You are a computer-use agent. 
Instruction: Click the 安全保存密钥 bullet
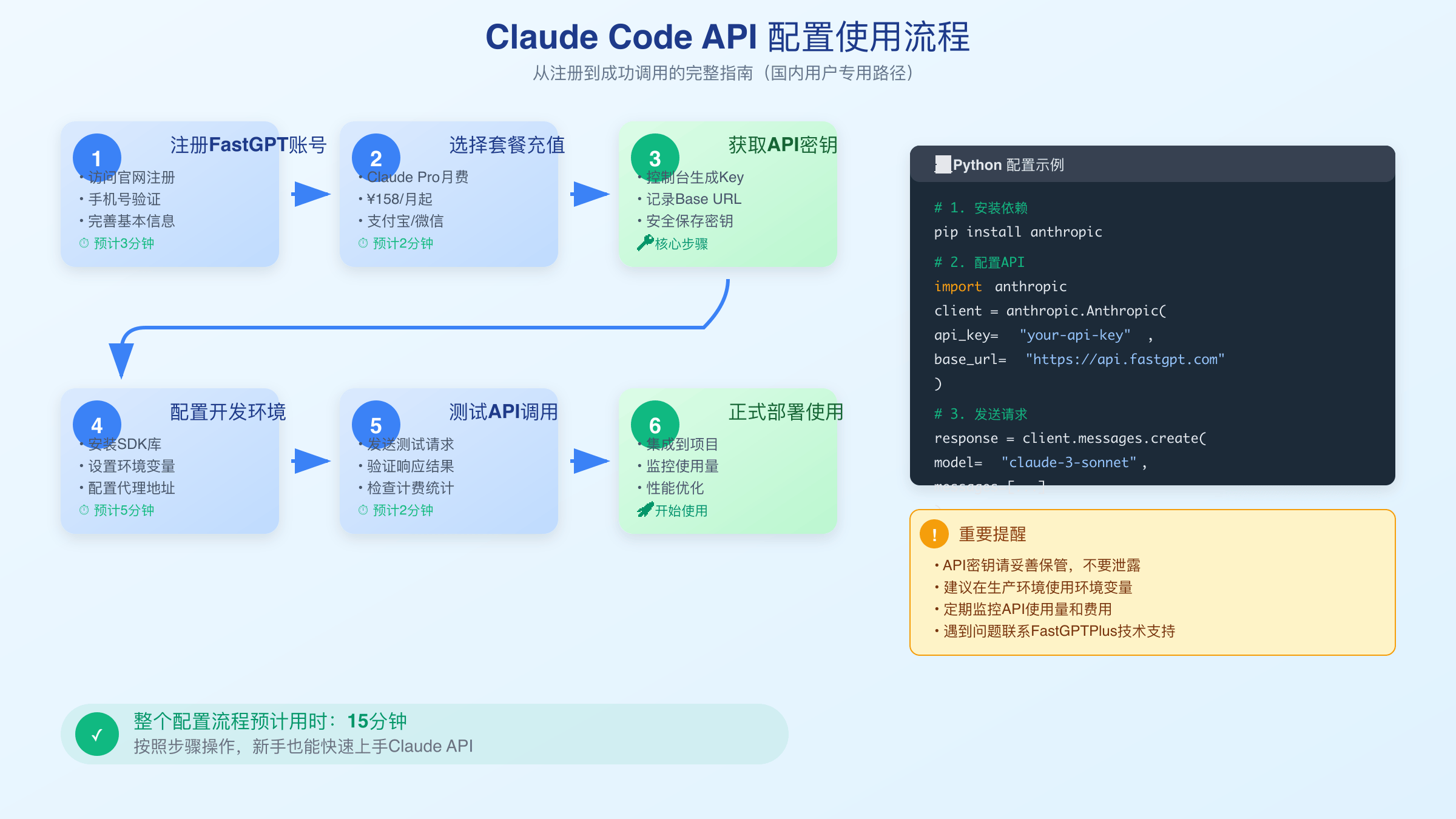[685, 221]
